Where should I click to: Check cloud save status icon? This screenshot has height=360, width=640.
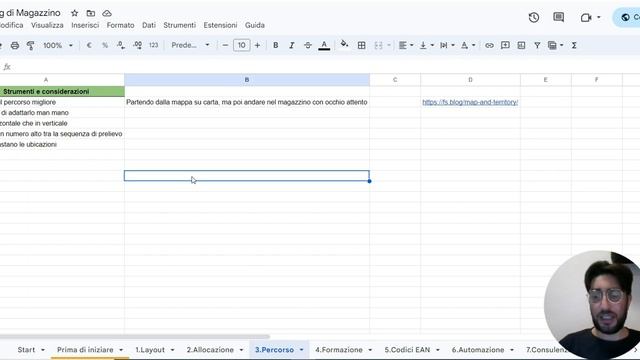[x=107, y=13]
